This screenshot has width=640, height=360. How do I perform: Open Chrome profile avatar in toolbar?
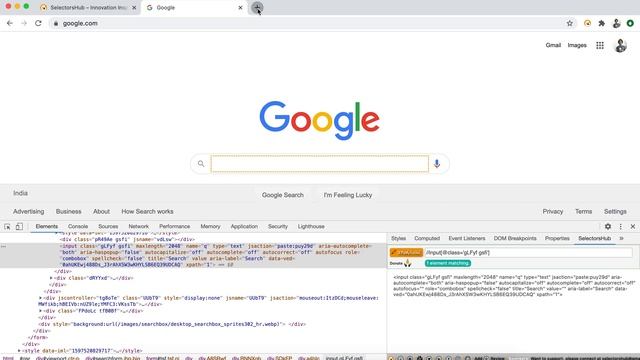(616, 23)
